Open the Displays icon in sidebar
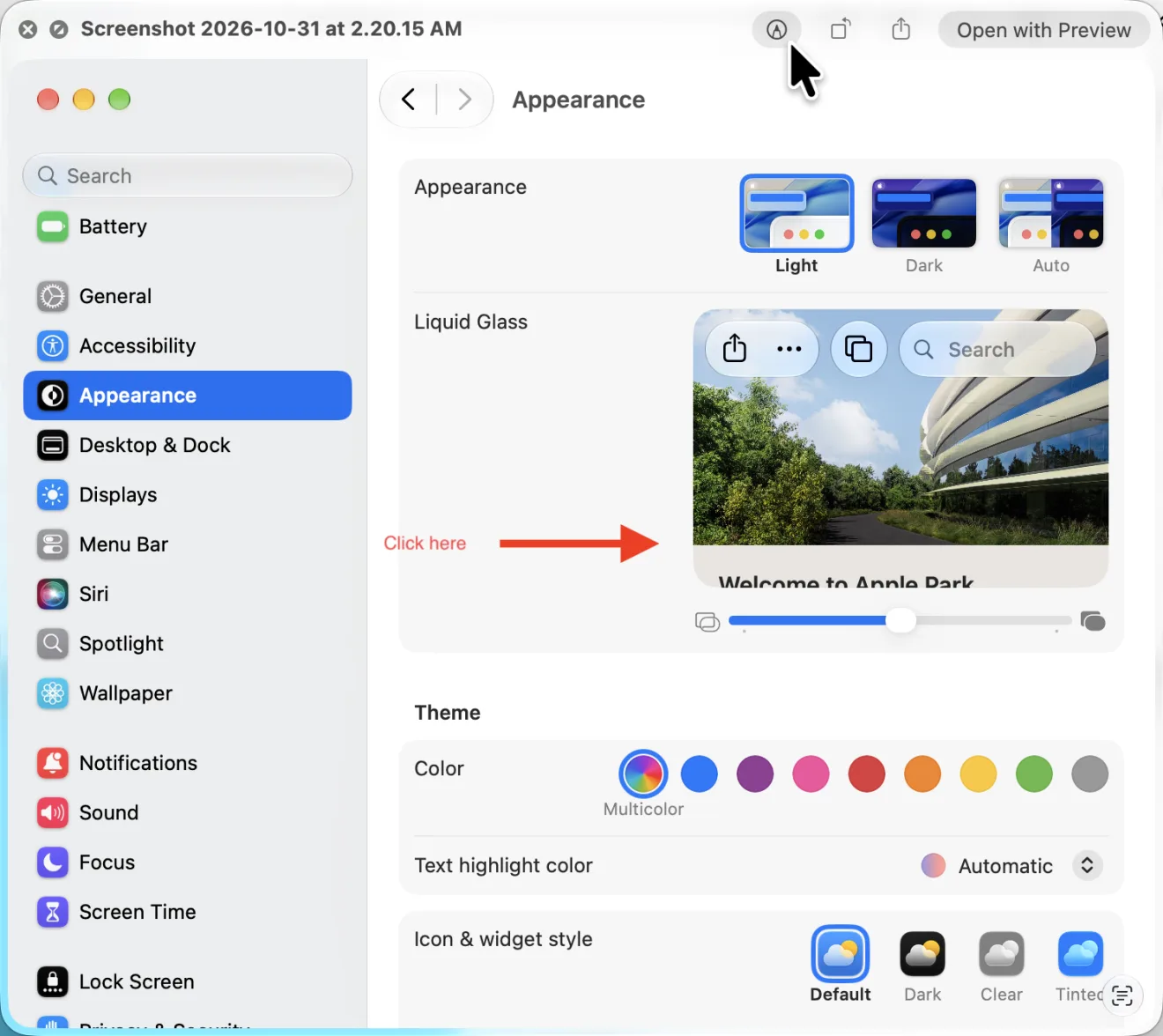 click(53, 494)
